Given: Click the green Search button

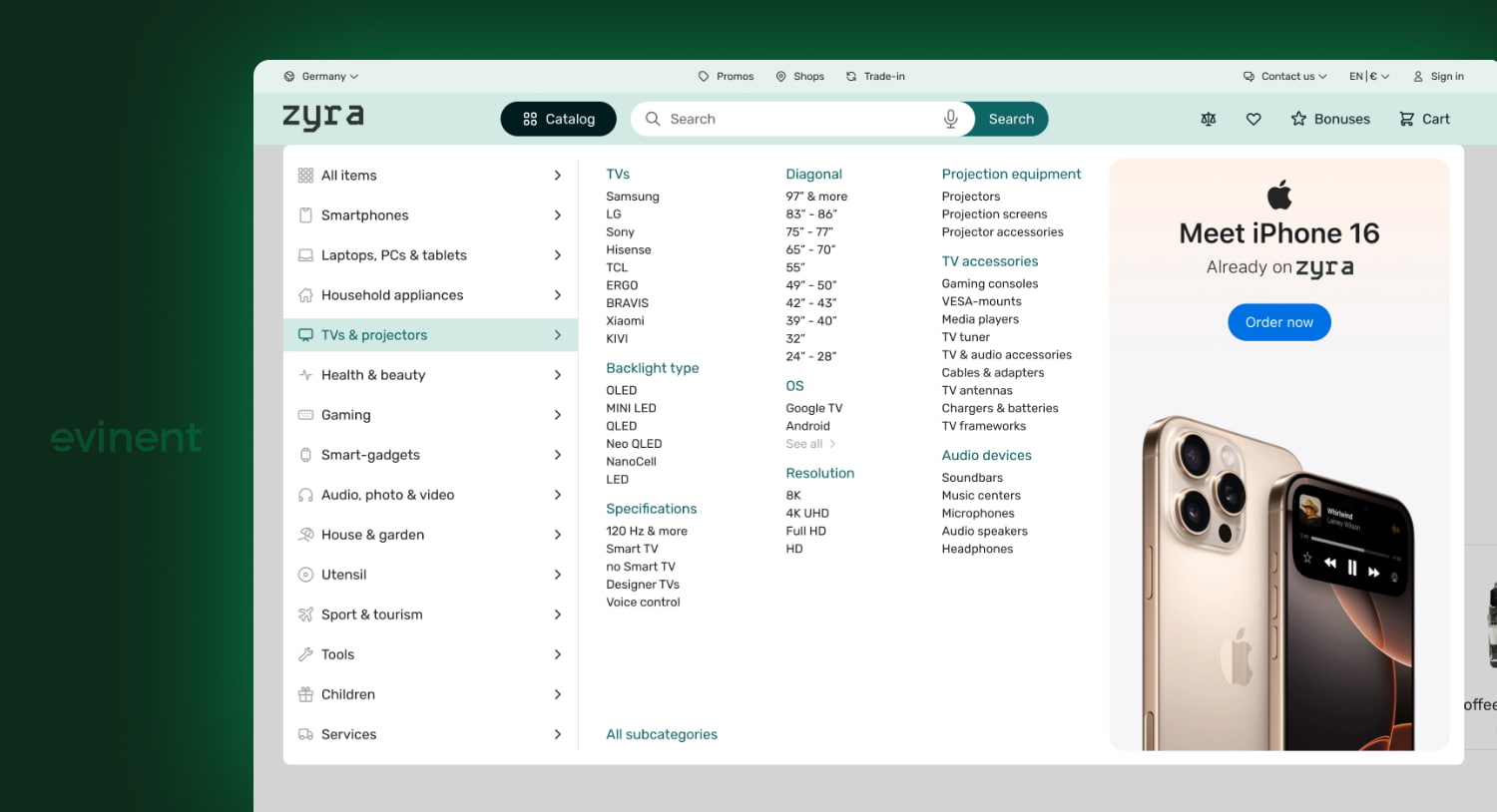Looking at the screenshot, I should click(x=1010, y=119).
